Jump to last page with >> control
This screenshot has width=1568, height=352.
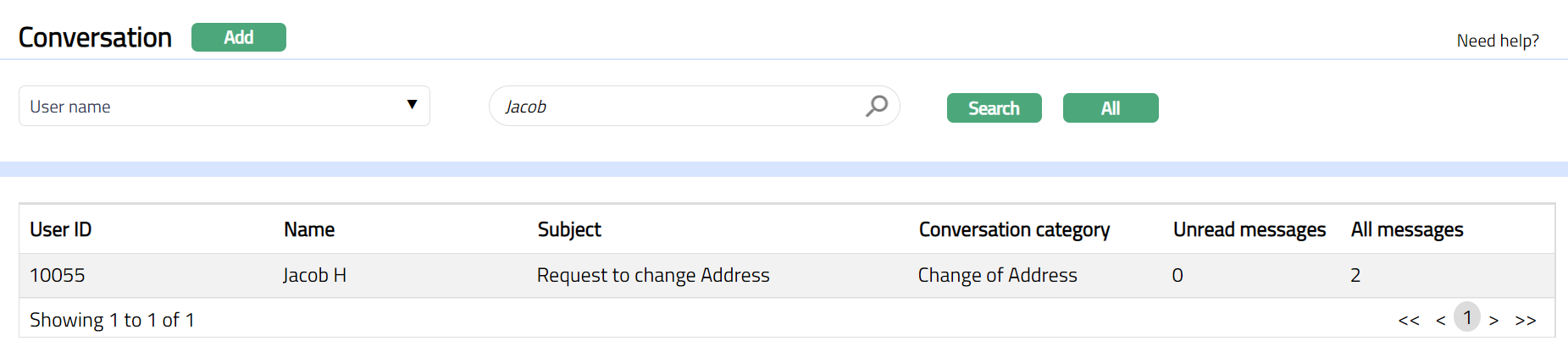pos(1526,320)
